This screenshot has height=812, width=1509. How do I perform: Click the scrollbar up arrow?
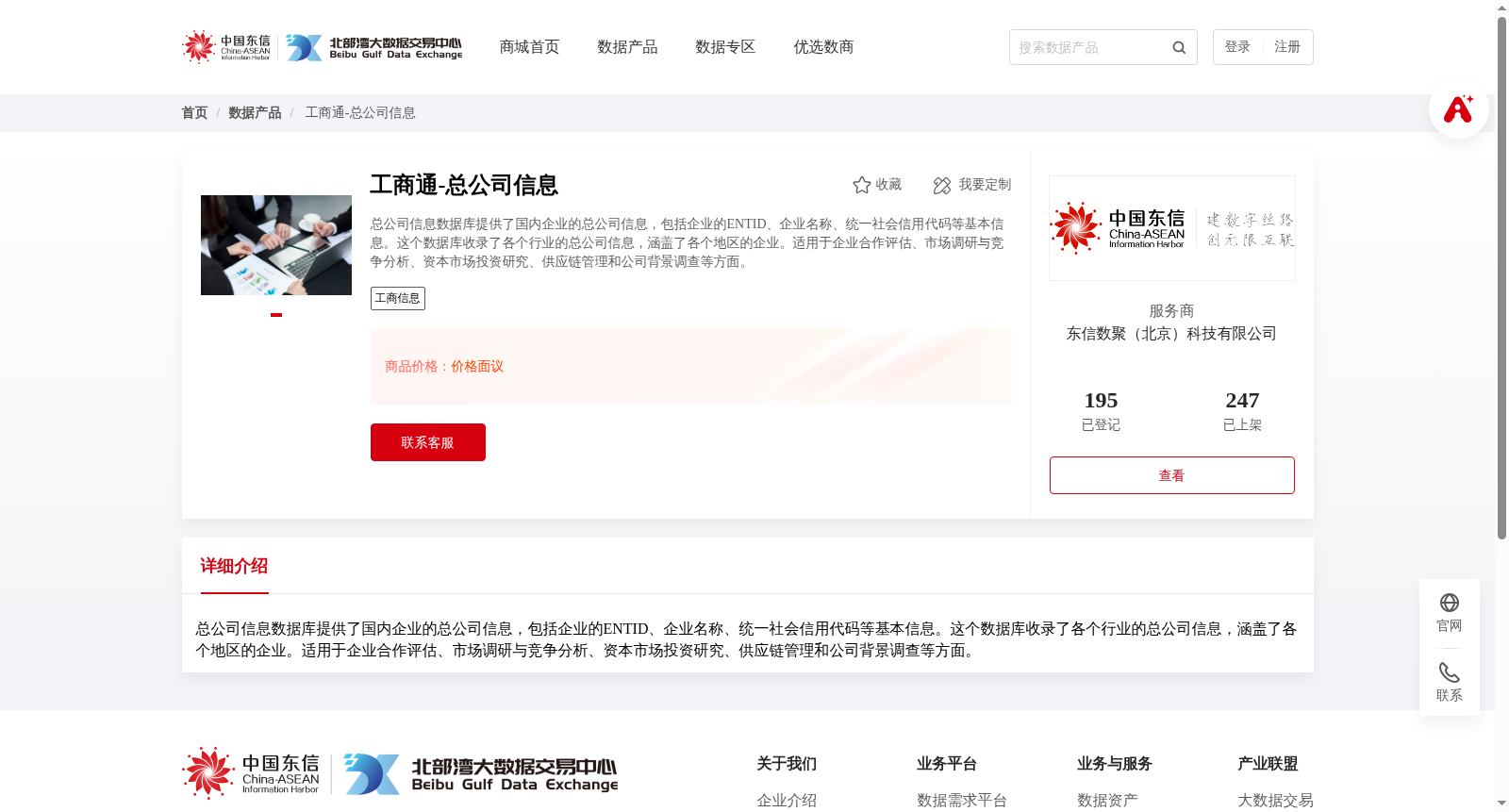(x=1501, y=8)
